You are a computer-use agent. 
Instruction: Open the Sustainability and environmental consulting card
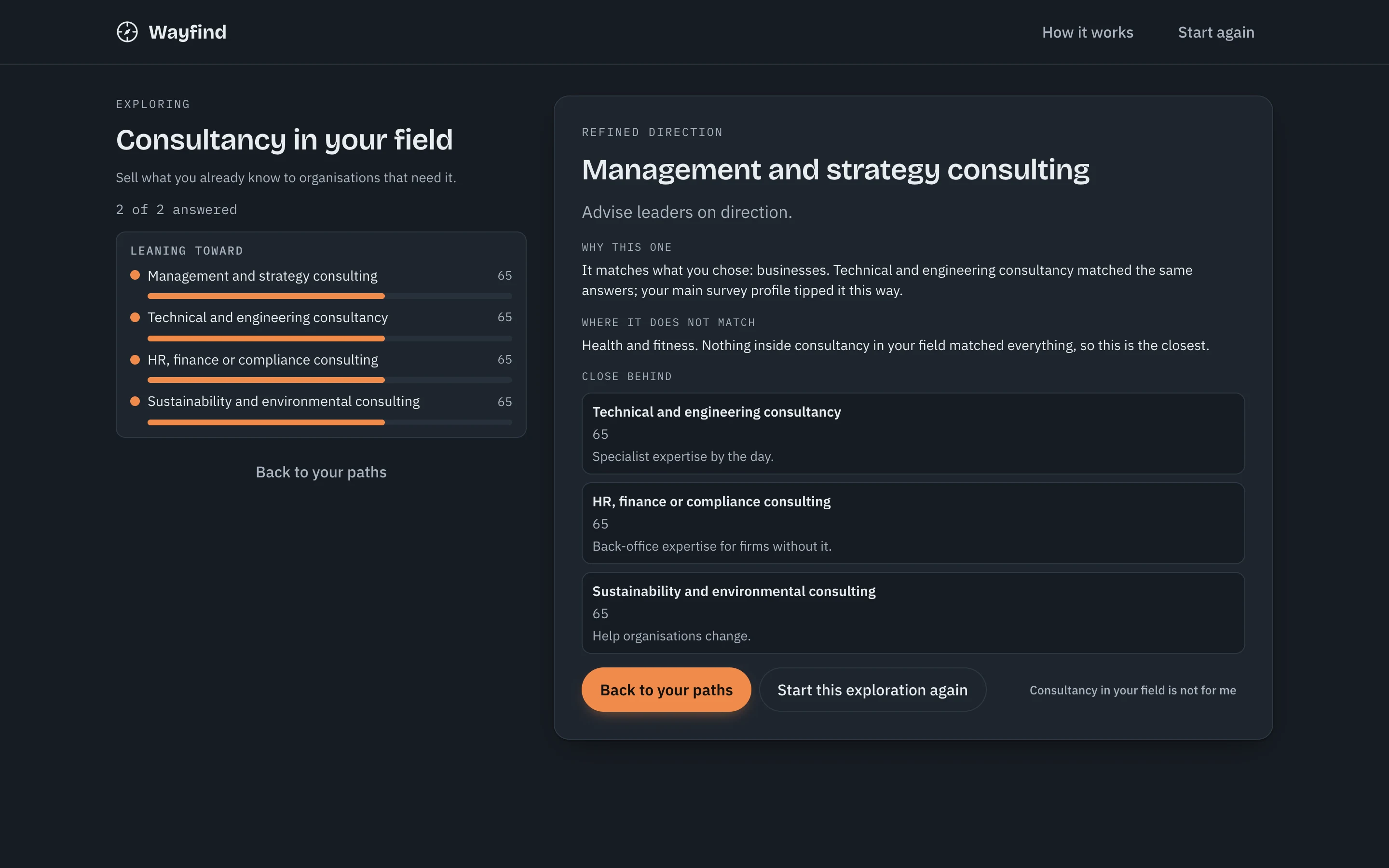(x=913, y=612)
